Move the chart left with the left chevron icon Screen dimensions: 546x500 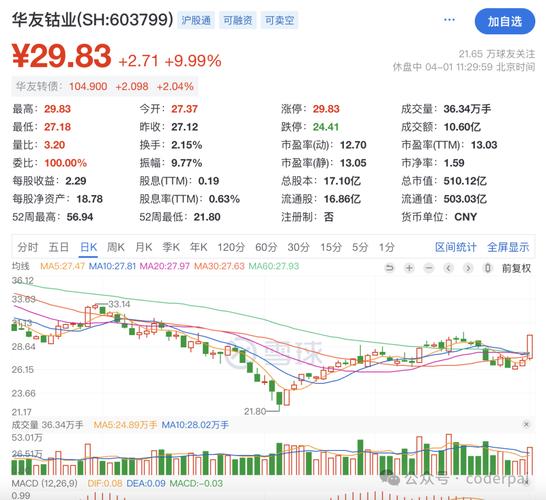[448, 268]
